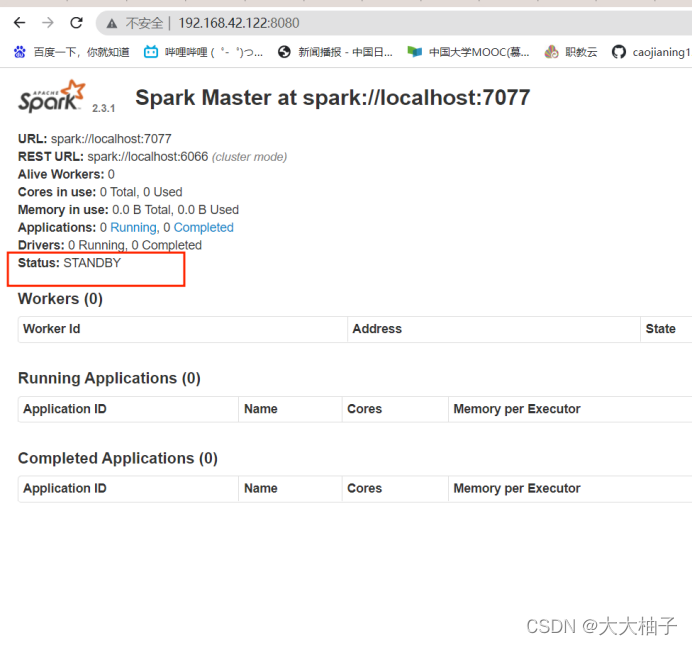Open the China University MOOC bookmark icon
The width and height of the screenshot is (692, 645).
[x=414, y=52]
